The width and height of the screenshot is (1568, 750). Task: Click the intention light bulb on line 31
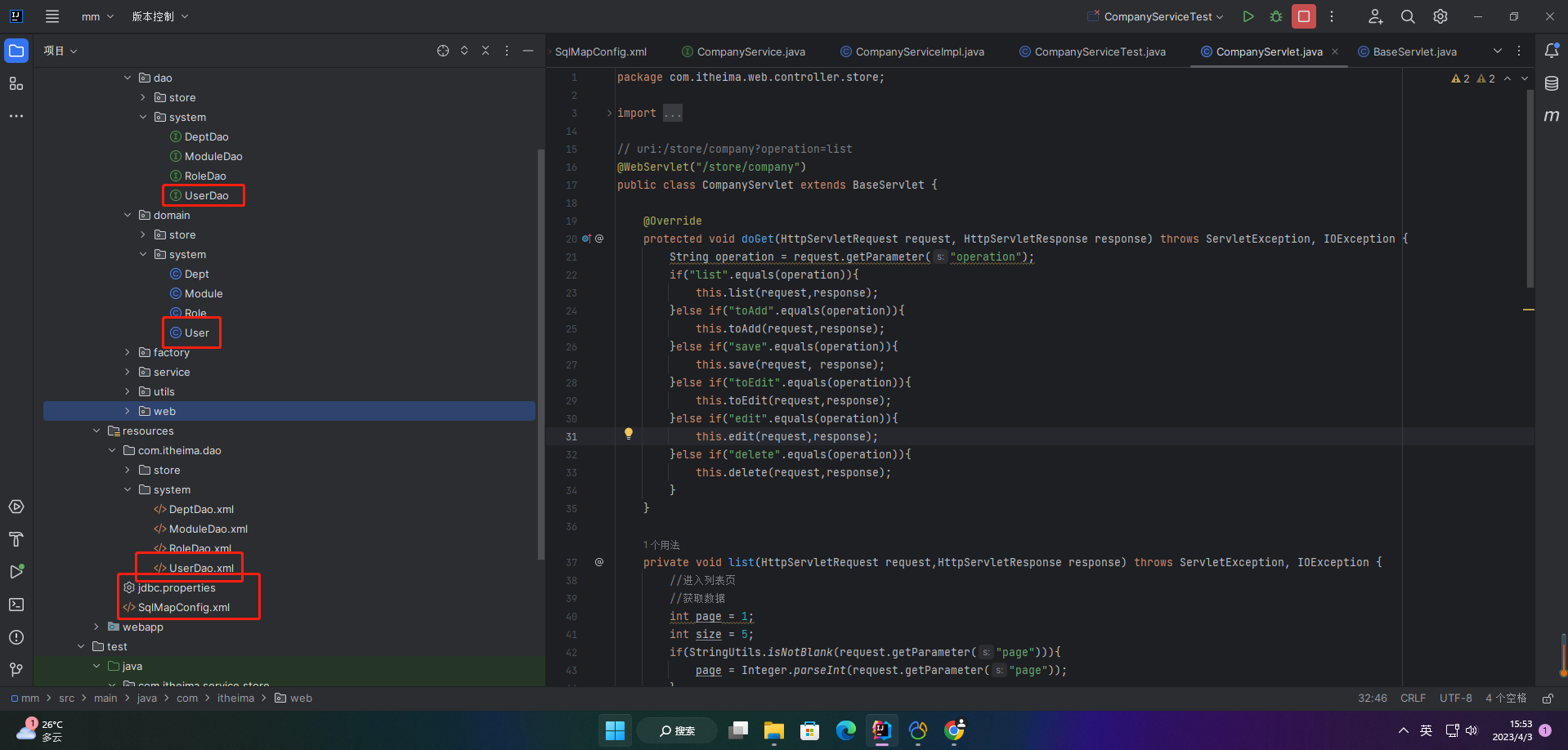click(x=629, y=434)
